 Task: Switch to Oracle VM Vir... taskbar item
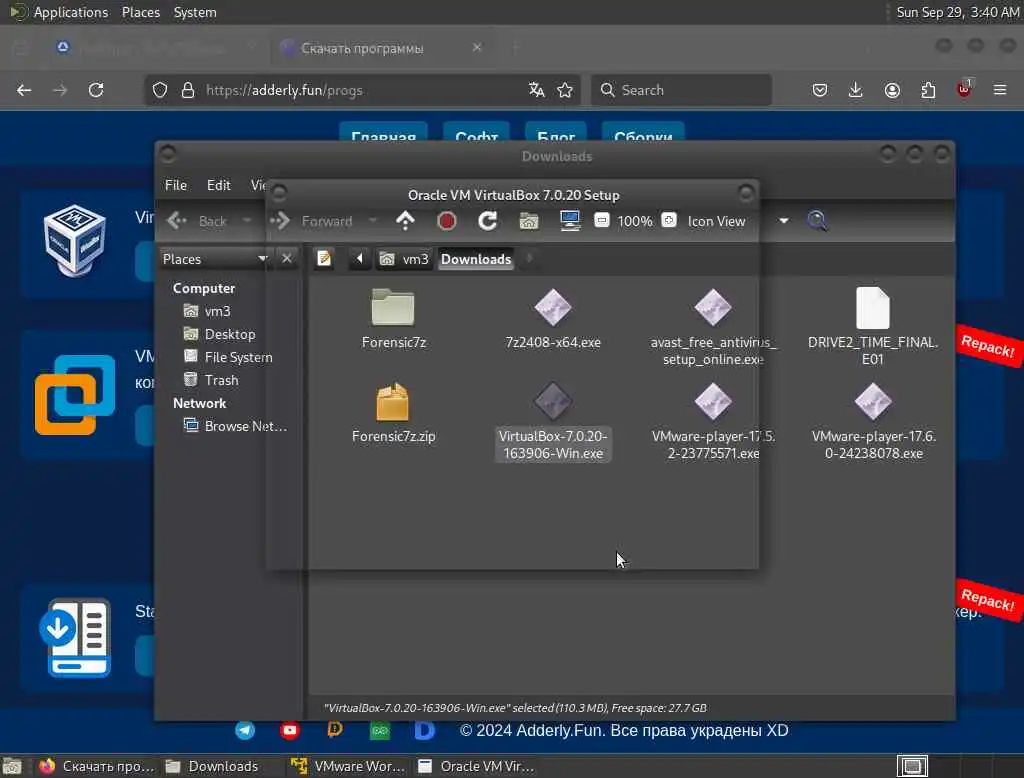(477, 766)
